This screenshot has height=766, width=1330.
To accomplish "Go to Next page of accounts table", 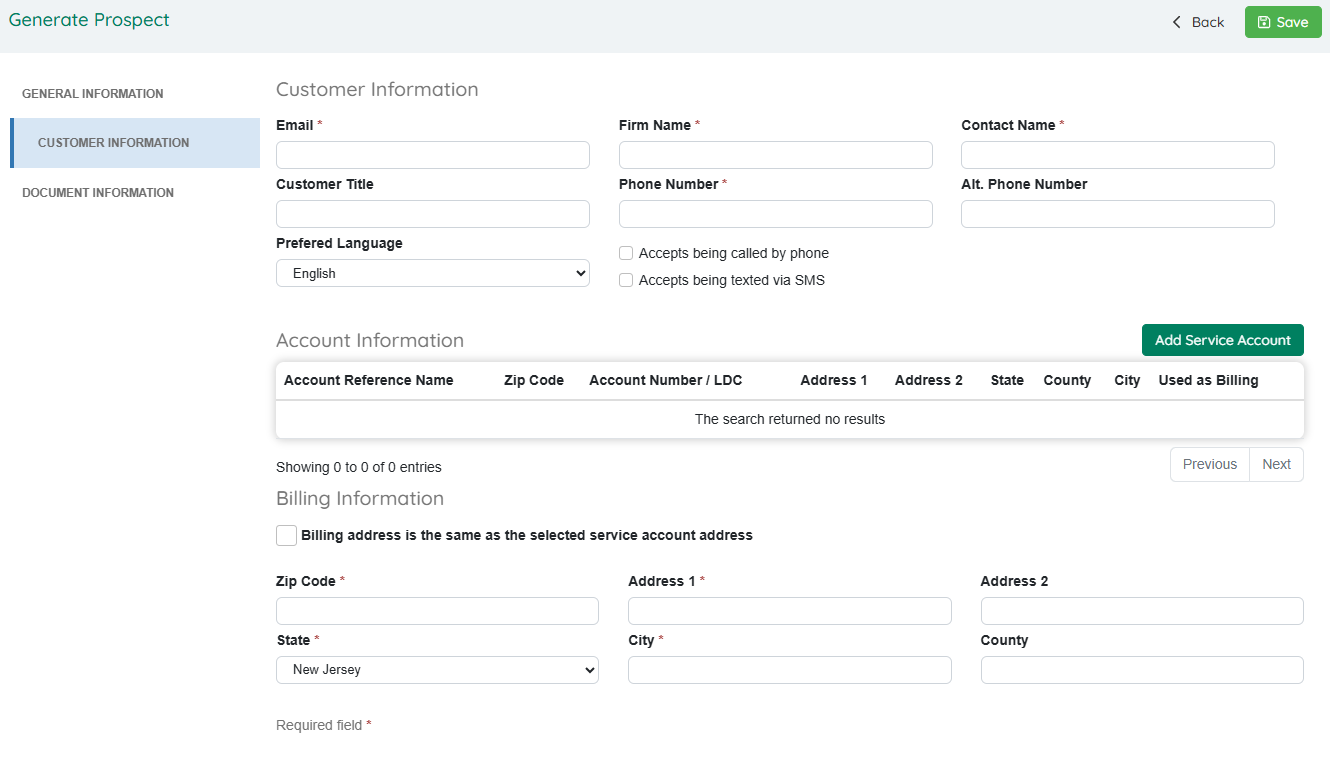I will pyautogui.click(x=1276, y=464).
